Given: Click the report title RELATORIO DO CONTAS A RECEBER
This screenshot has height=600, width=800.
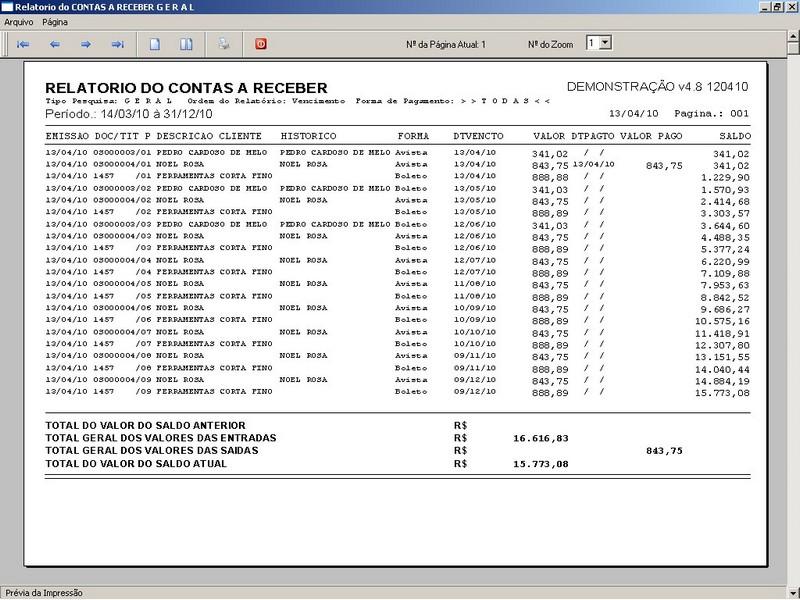Looking at the screenshot, I should click(x=186, y=88).
